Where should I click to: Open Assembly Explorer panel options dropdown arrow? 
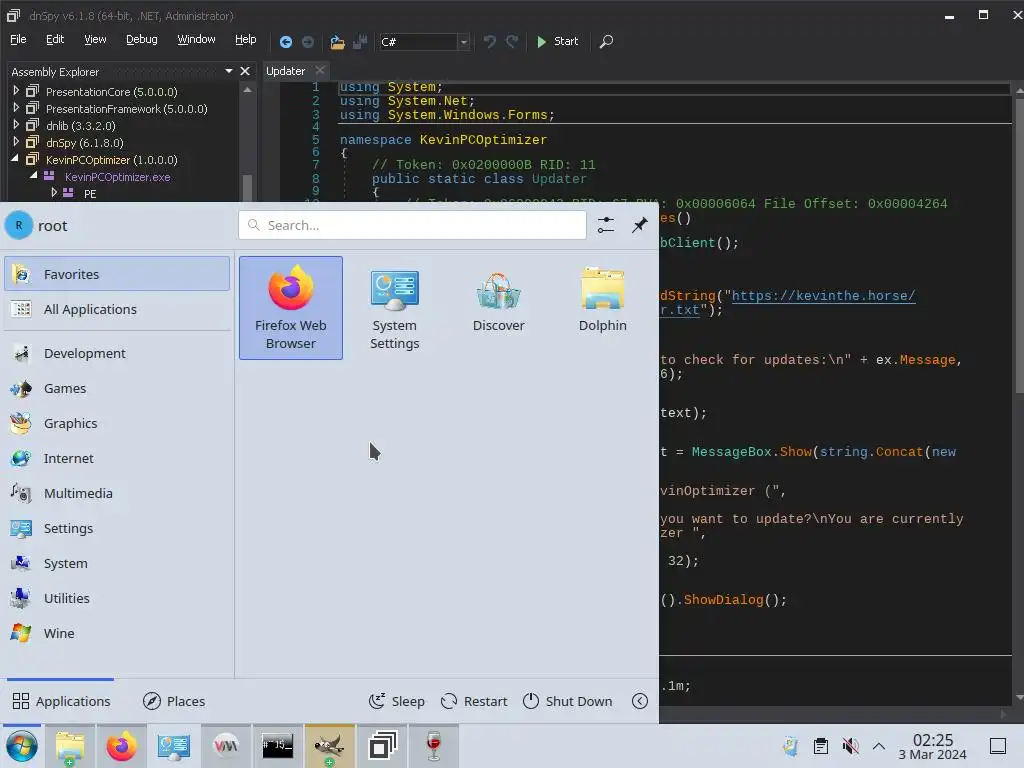(x=229, y=71)
